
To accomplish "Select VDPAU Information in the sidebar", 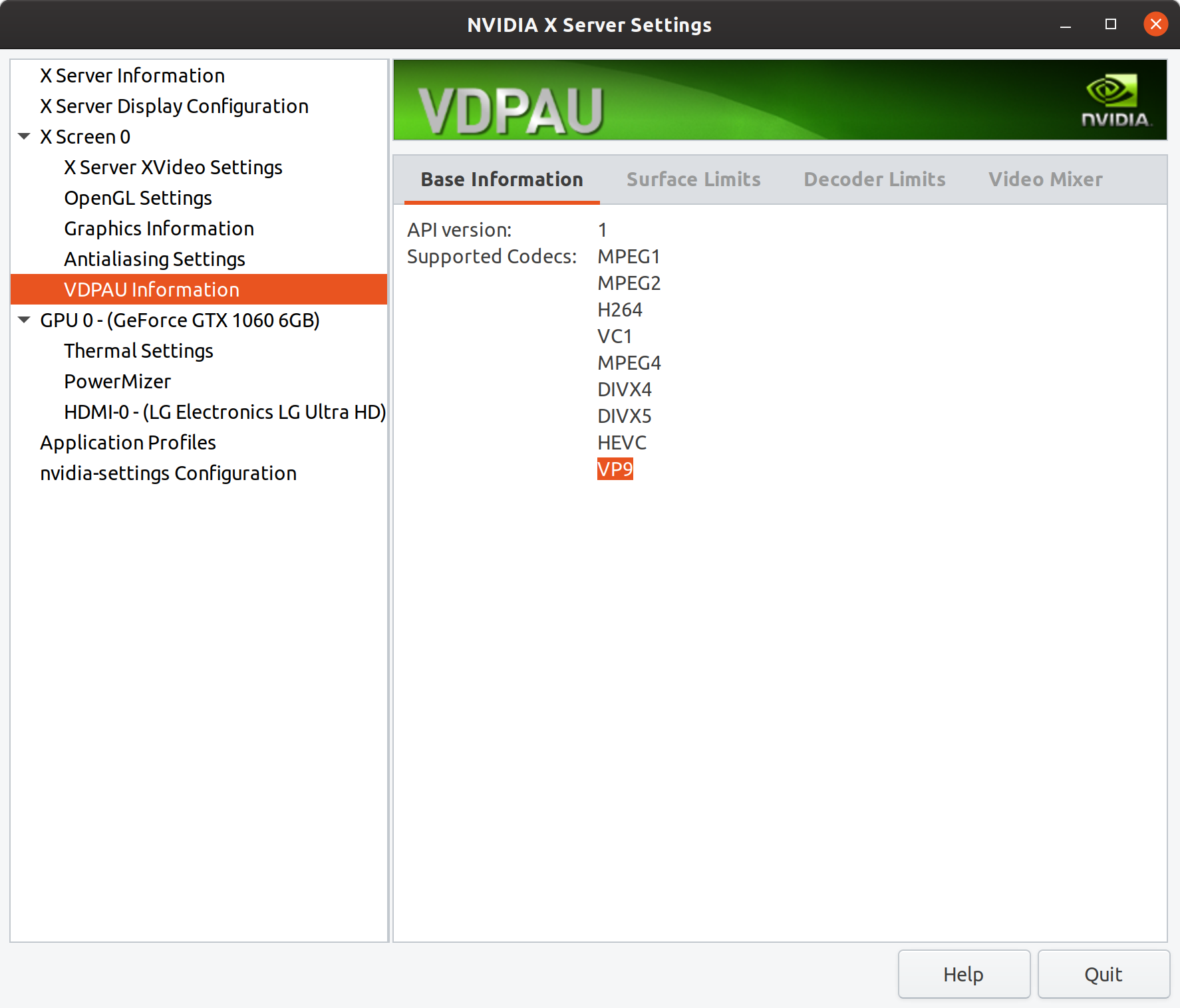I will 199,289.
